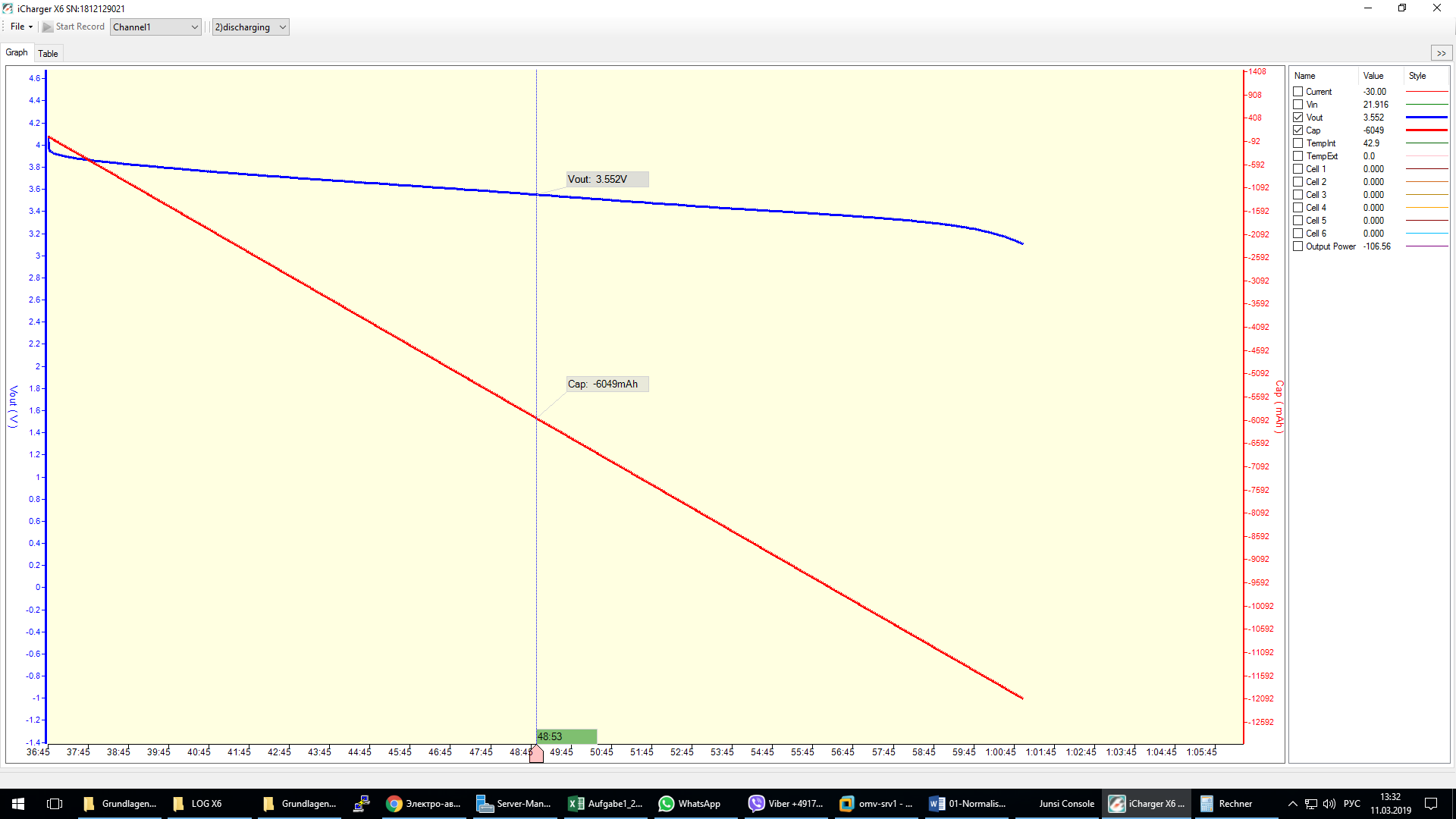Click the Windows Start button
Viewport: 1456px width, 819px height.
tap(18, 804)
